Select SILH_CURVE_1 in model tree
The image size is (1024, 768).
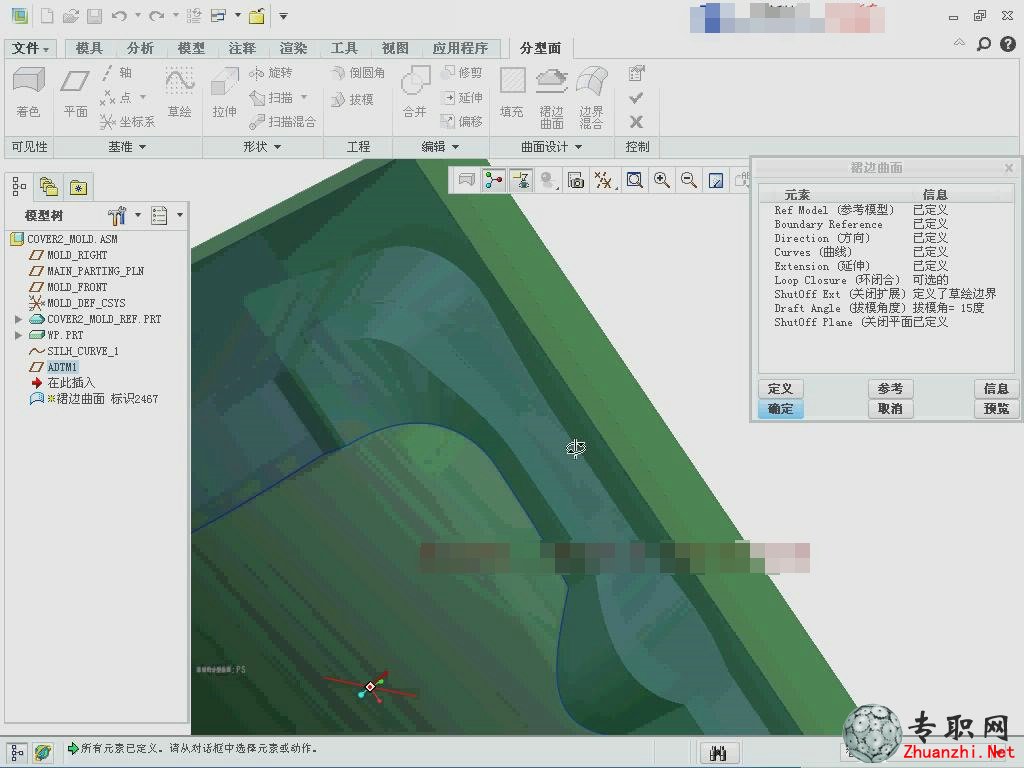(82, 351)
